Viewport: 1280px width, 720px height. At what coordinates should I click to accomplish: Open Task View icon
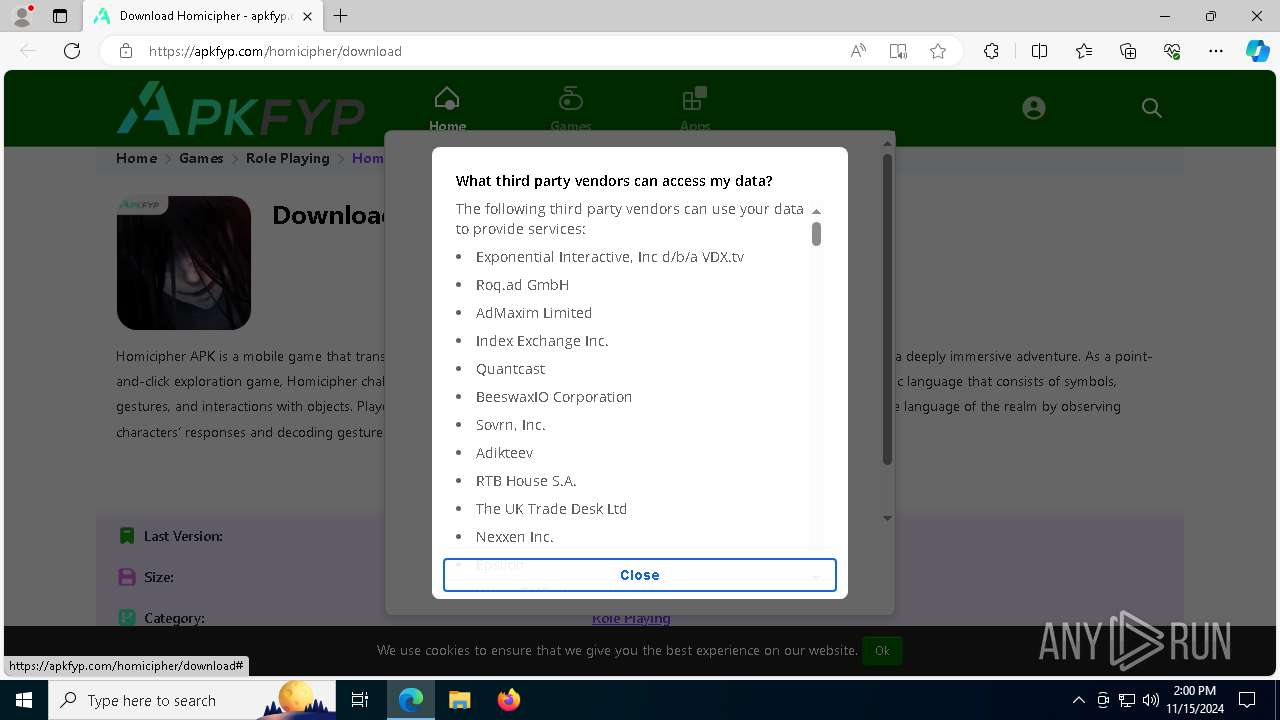360,700
